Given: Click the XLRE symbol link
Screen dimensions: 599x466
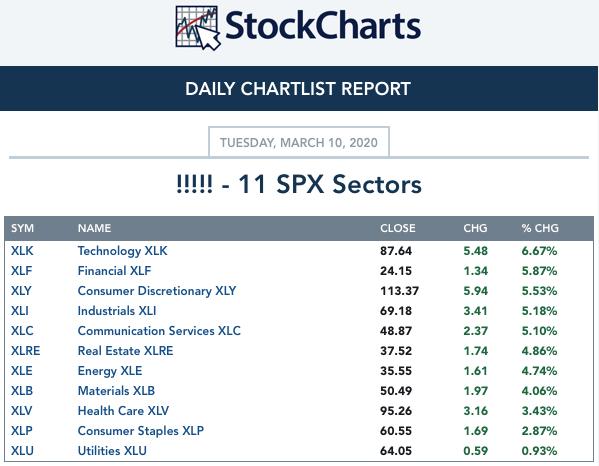Looking at the screenshot, I should 25,351.
